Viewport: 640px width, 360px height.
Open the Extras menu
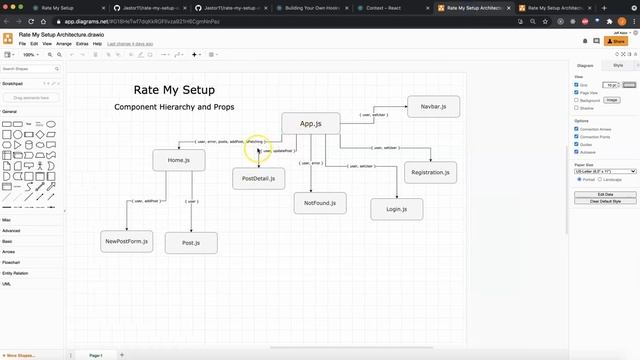click(x=82, y=44)
